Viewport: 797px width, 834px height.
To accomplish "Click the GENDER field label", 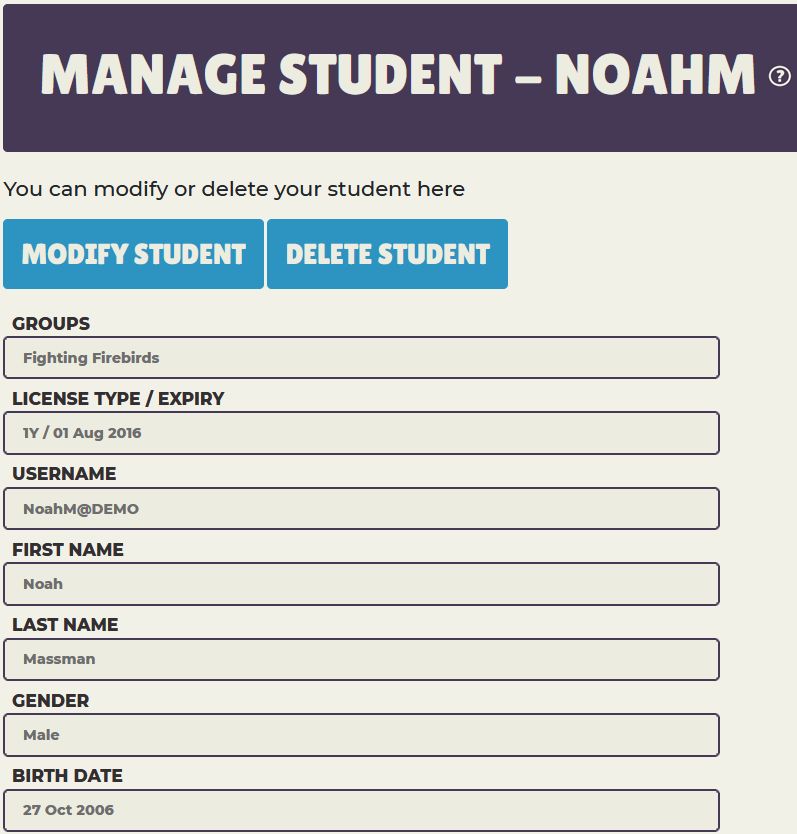I will click(x=49, y=700).
